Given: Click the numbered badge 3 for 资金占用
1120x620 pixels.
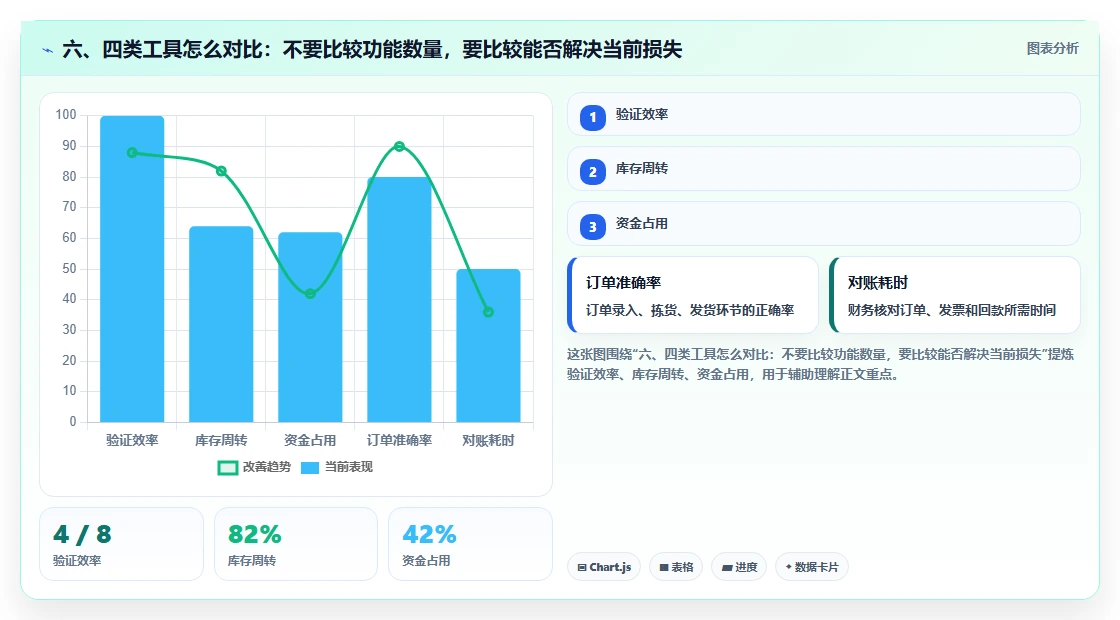Looking at the screenshot, I should (592, 226).
